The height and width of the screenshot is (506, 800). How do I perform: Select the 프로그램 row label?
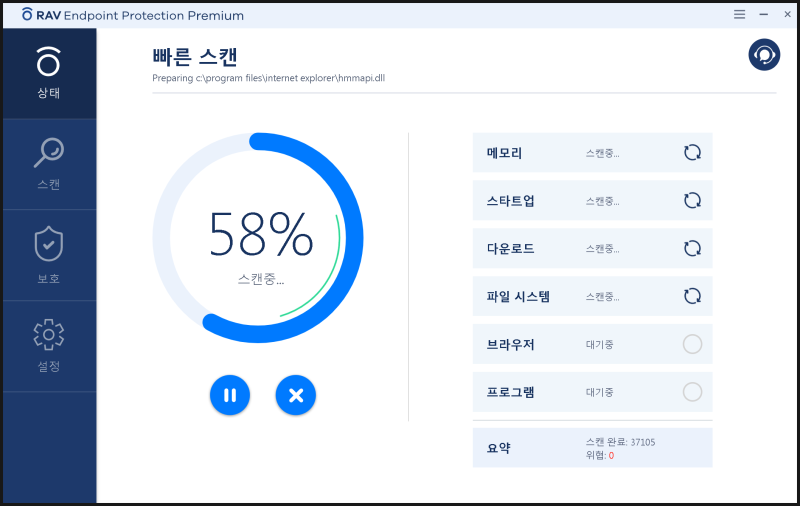[510, 393]
